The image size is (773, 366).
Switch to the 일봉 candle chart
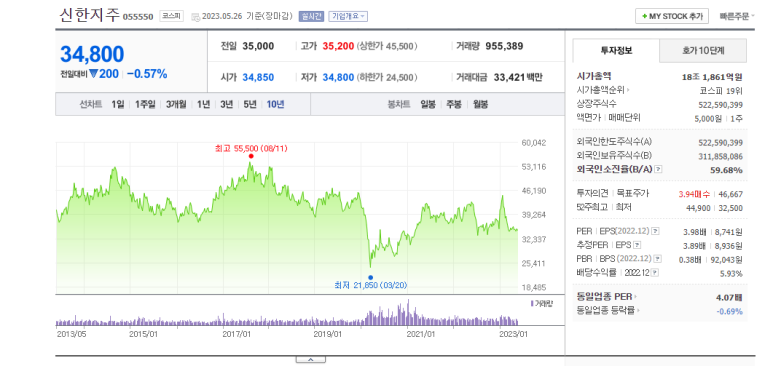(428, 105)
